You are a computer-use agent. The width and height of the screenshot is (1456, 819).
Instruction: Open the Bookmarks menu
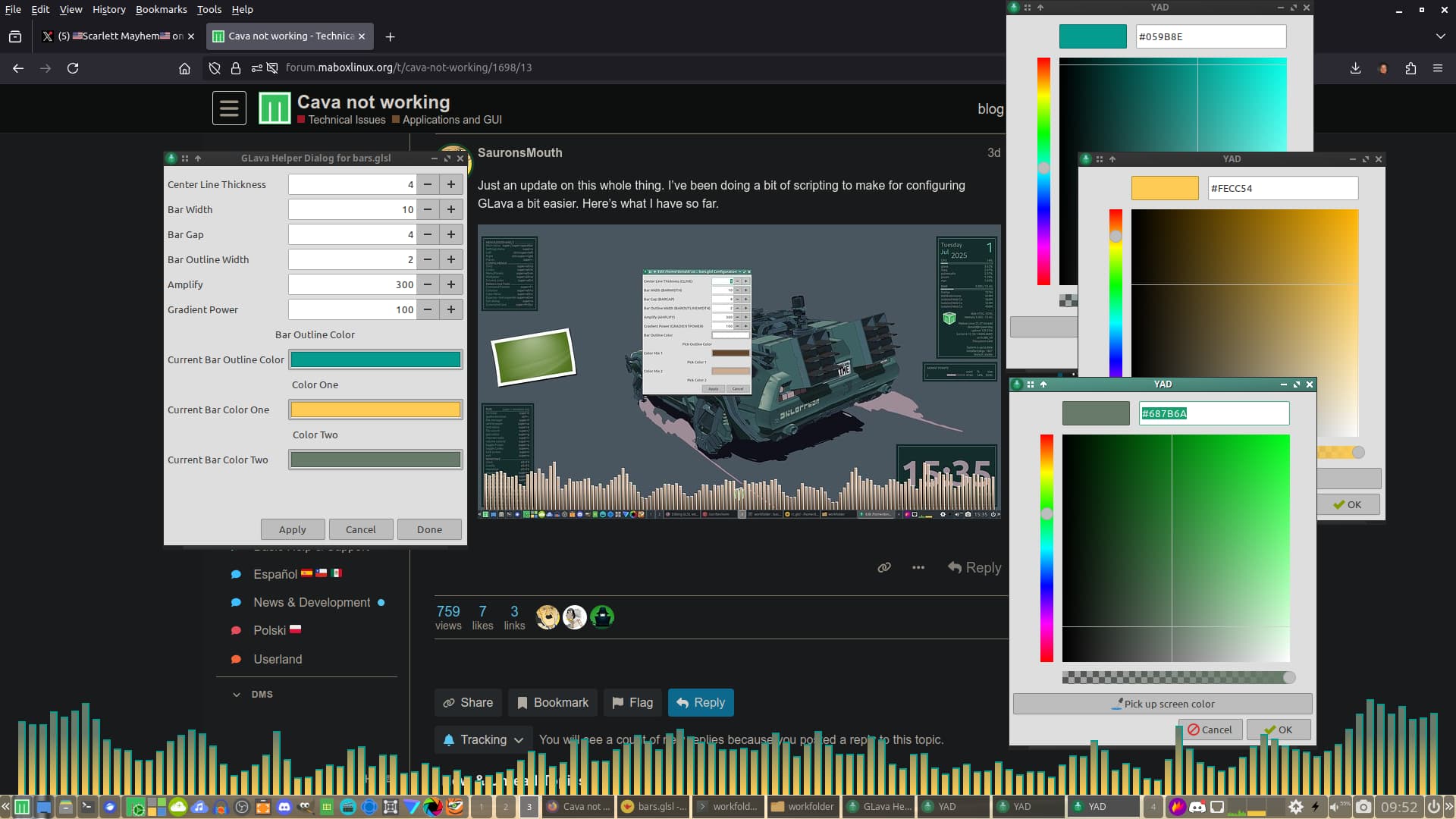point(161,9)
